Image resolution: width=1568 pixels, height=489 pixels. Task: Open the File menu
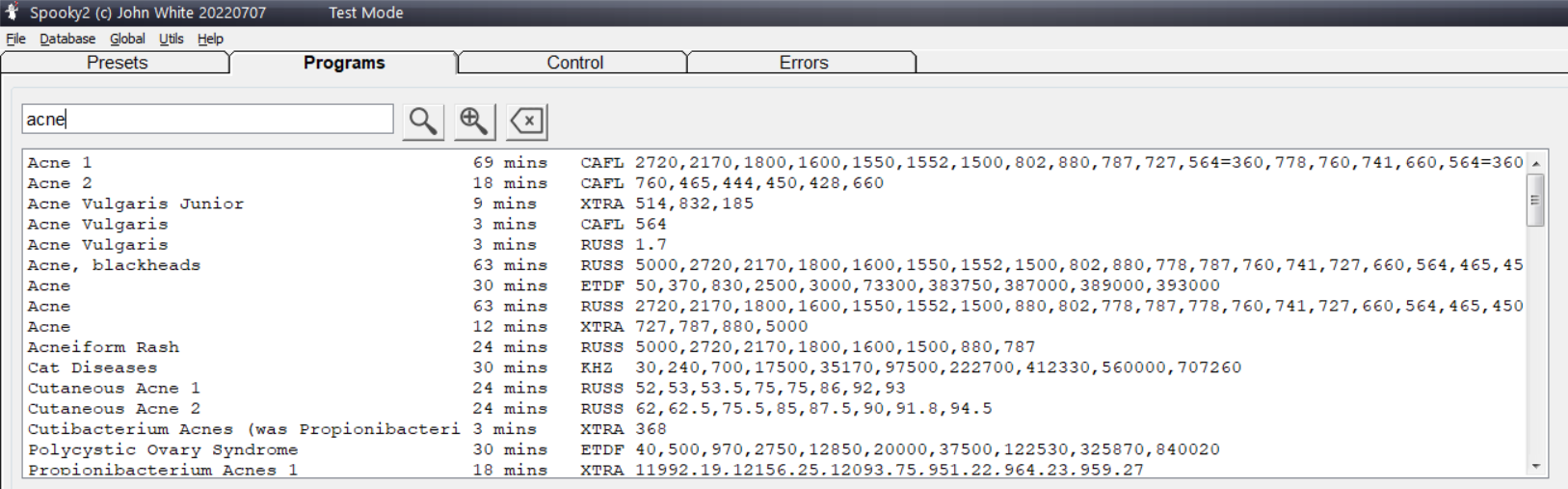[x=15, y=39]
